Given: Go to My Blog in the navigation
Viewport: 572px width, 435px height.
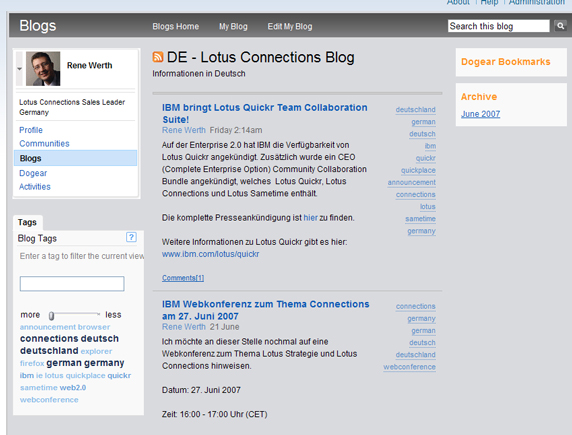Looking at the screenshot, I should (x=233, y=26).
